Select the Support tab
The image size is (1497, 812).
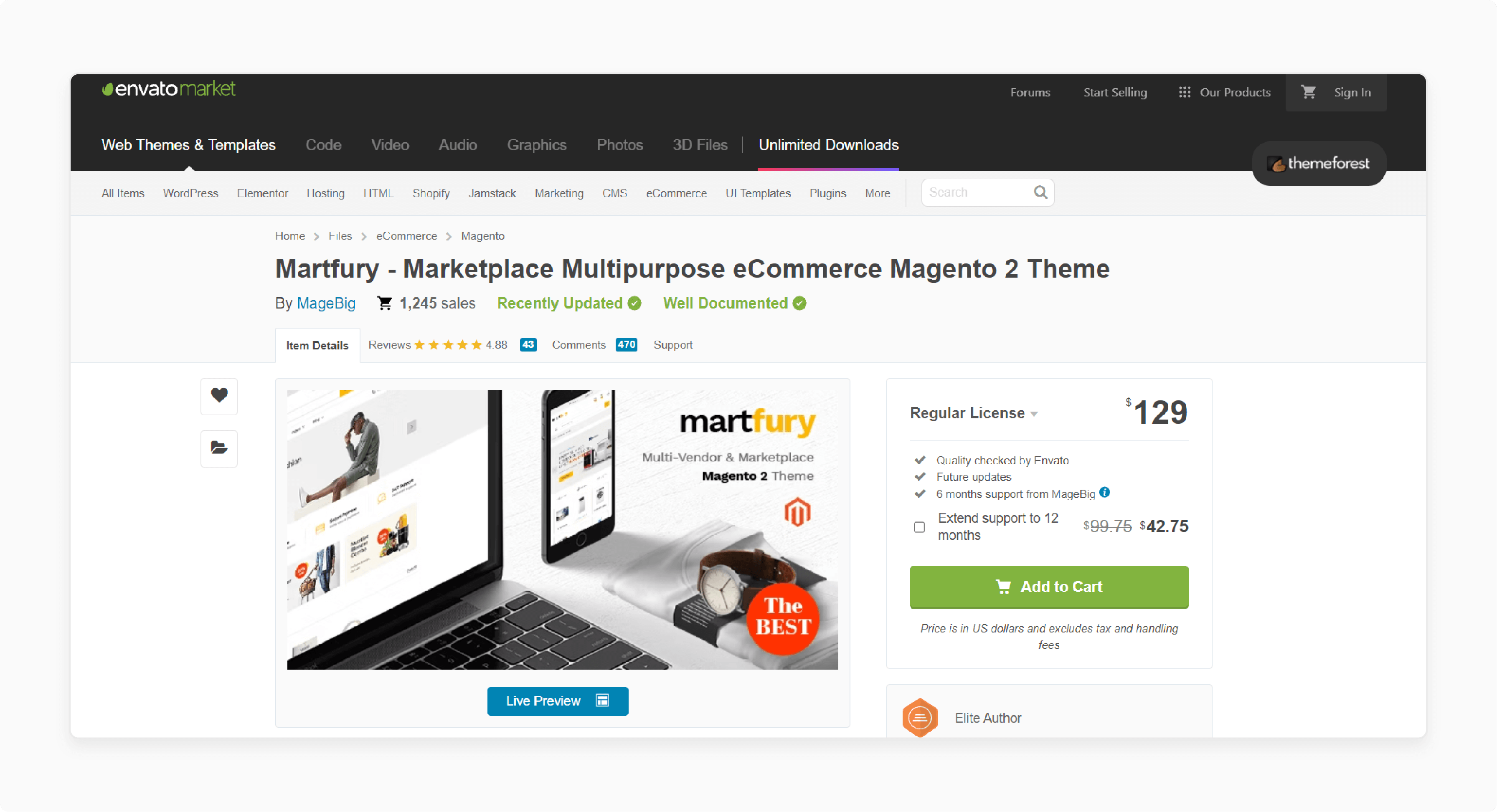[x=672, y=345]
